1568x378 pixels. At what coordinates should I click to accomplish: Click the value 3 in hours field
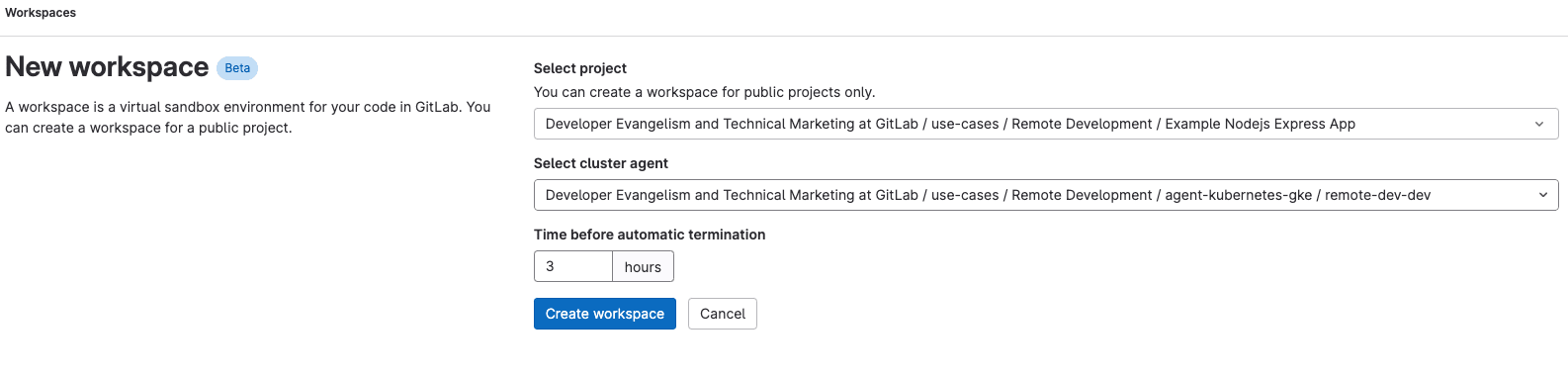[550, 266]
